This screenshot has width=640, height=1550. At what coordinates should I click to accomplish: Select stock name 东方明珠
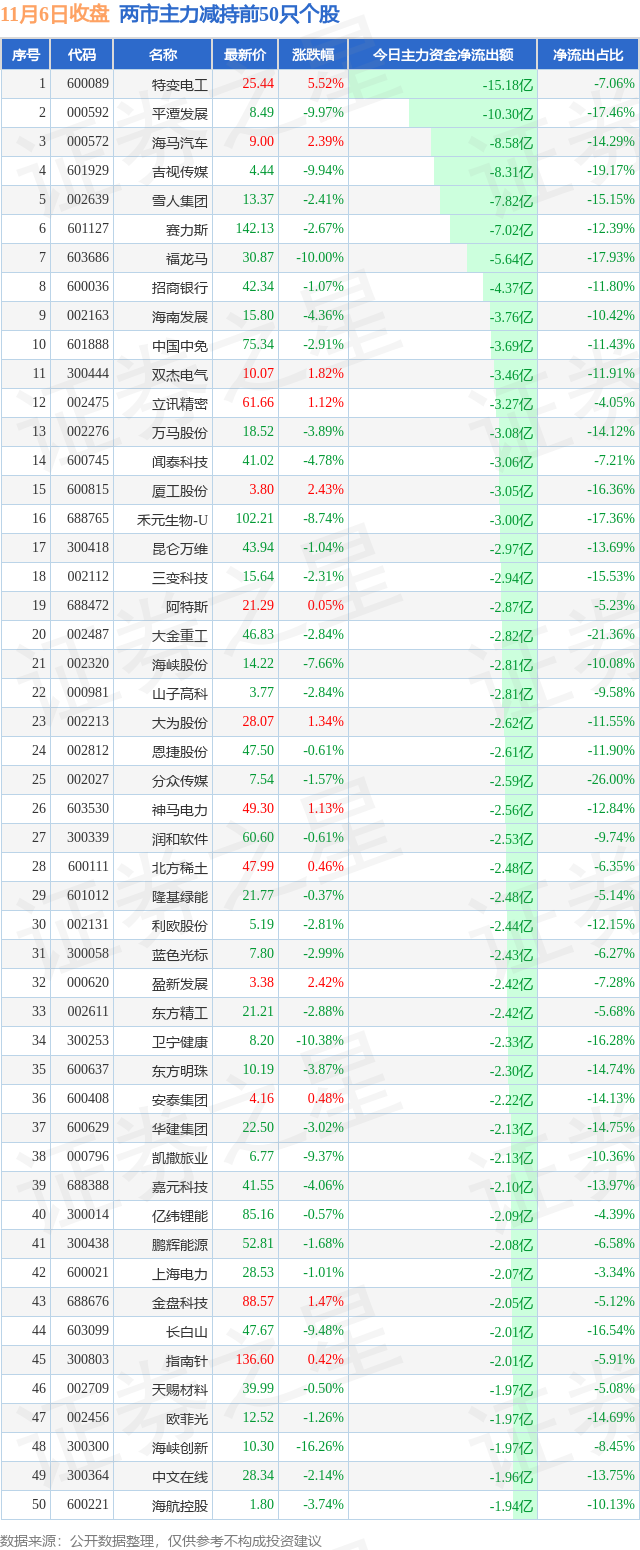click(x=180, y=1070)
